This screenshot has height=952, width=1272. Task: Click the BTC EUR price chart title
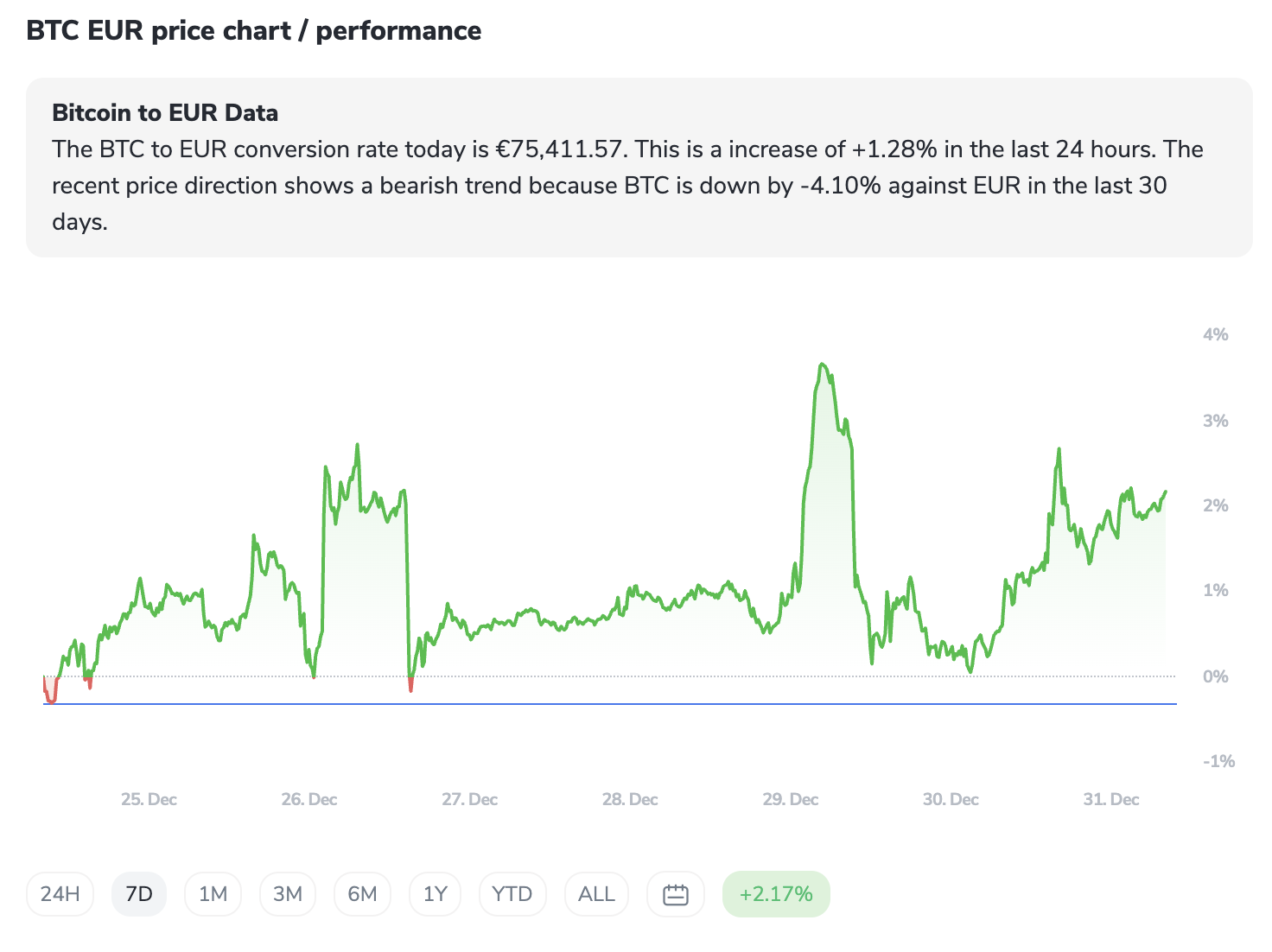click(x=253, y=31)
